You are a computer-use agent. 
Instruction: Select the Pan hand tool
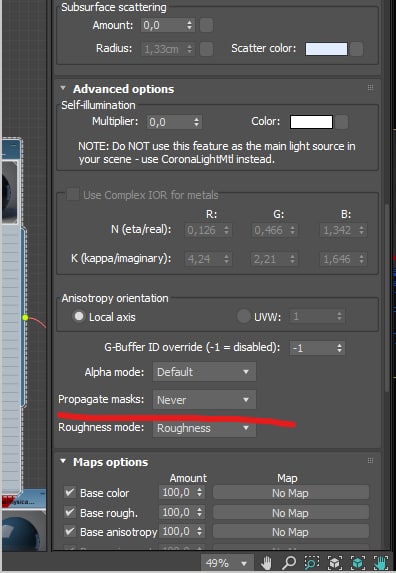(266, 562)
